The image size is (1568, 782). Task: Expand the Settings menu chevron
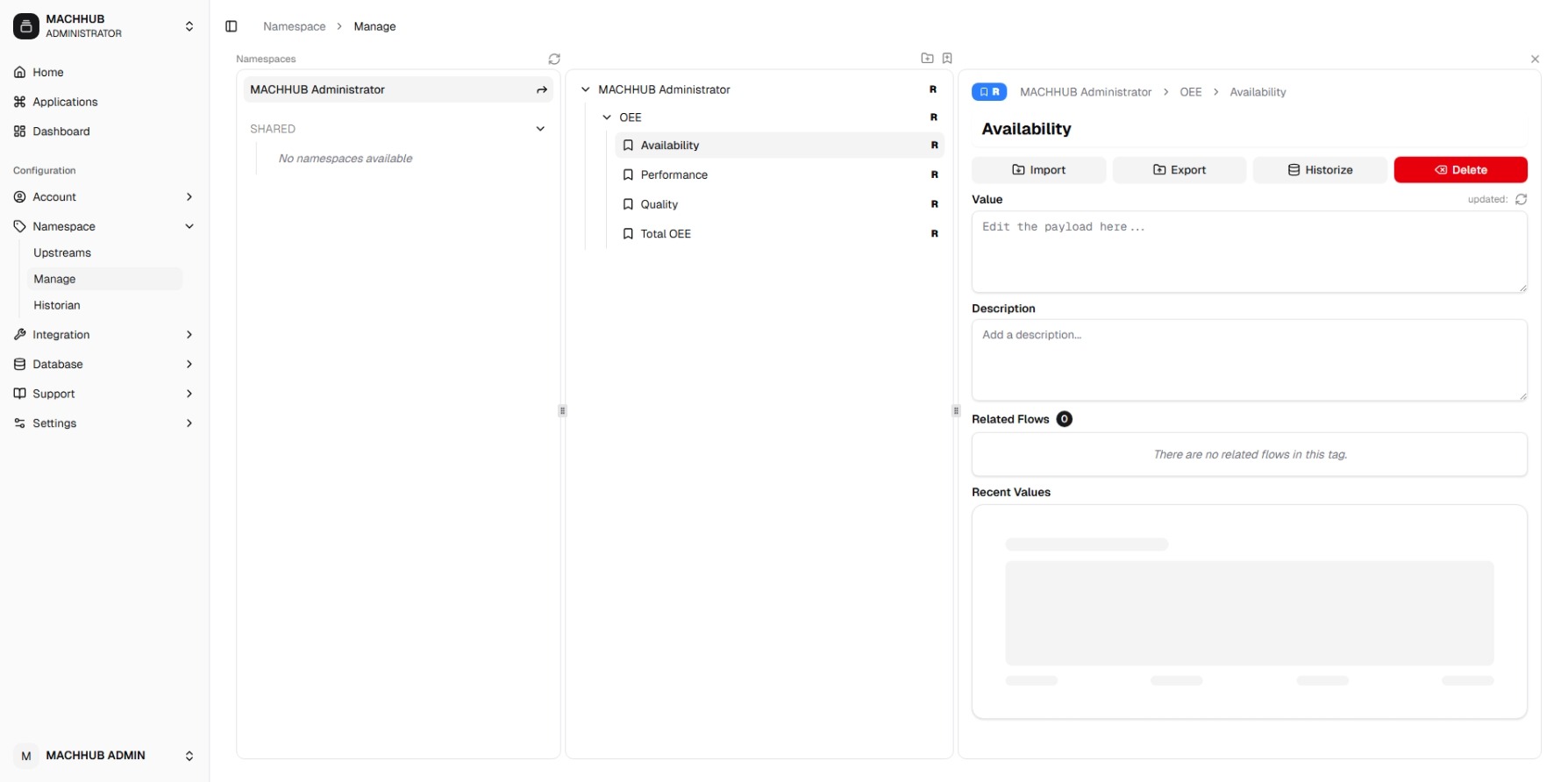(x=189, y=423)
